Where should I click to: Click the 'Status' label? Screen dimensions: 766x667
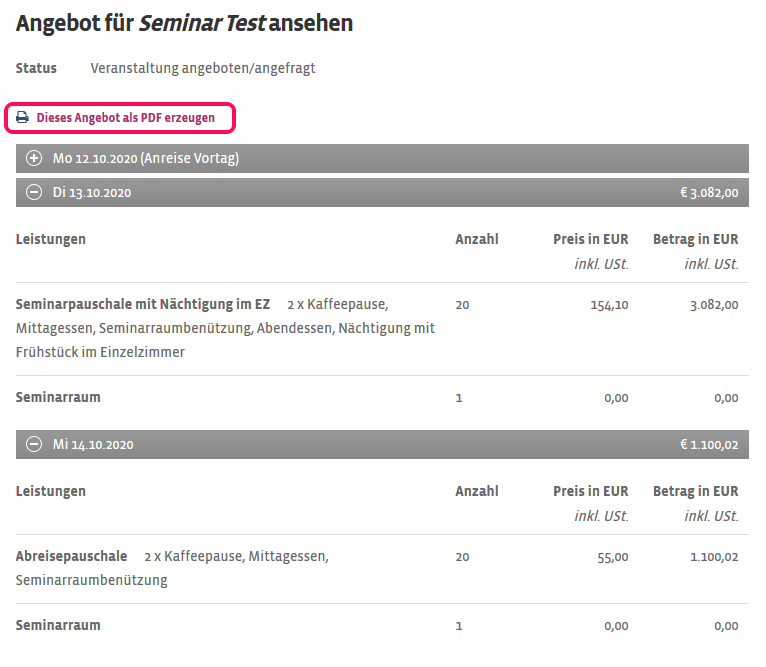(36, 68)
